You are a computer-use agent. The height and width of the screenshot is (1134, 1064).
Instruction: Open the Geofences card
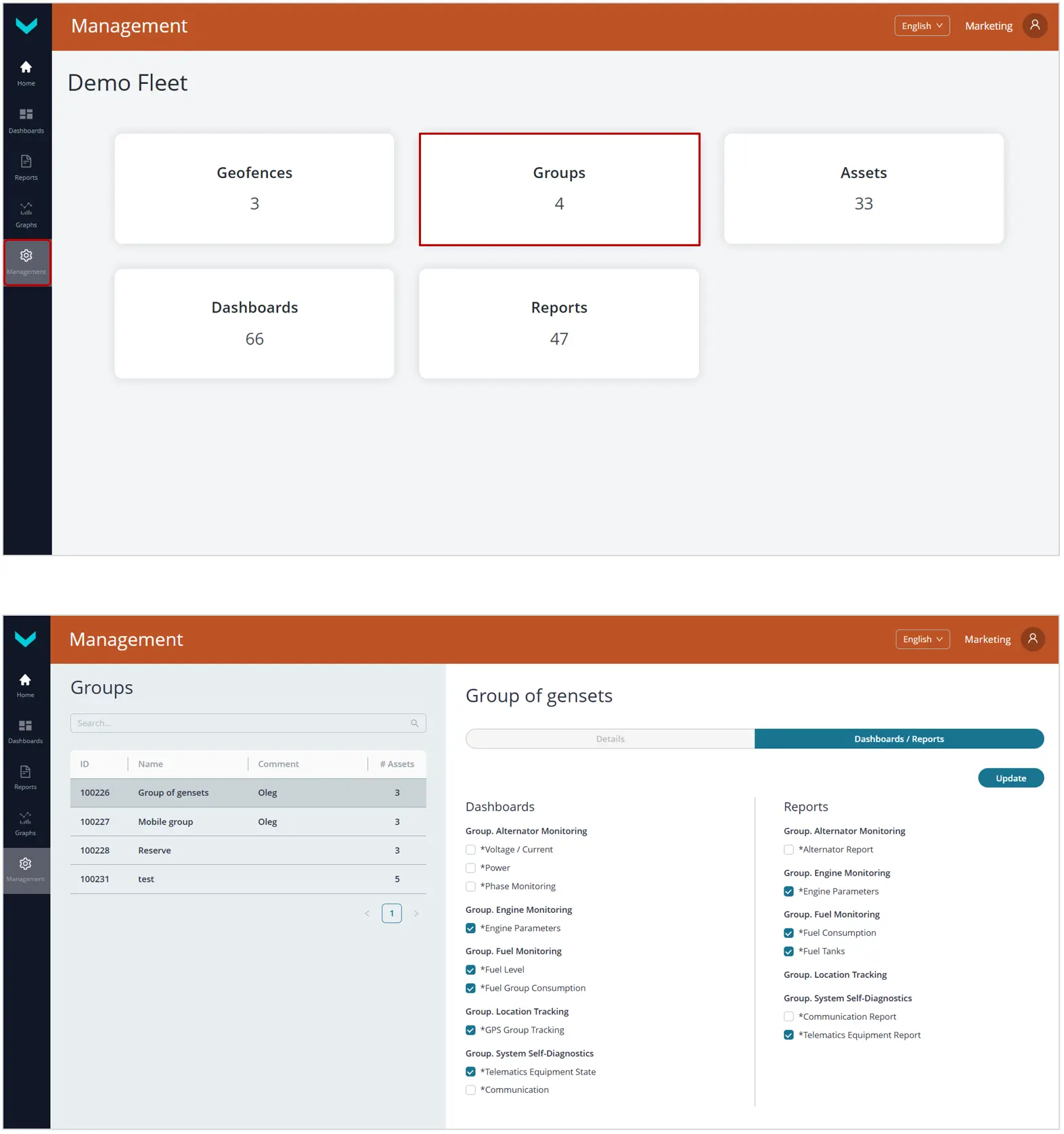tap(254, 189)
